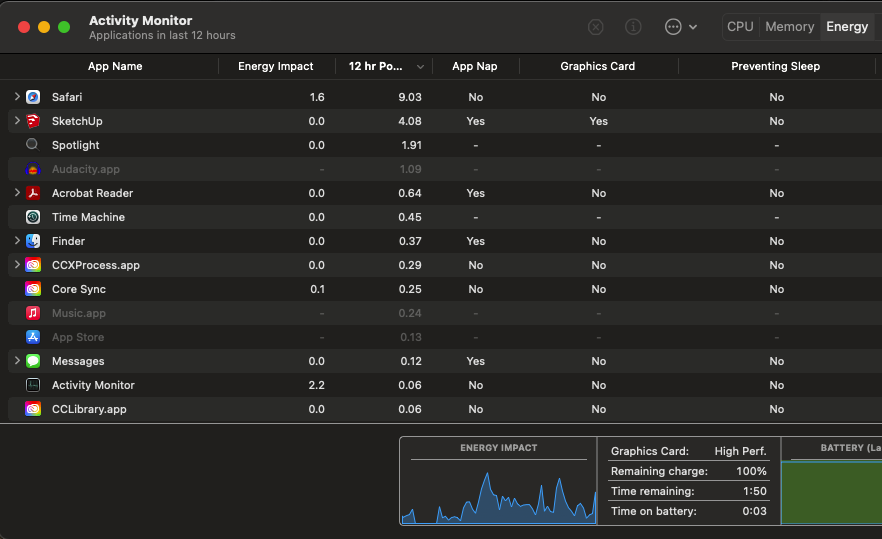Select the Acrobat Reader row name
This screenshot has width=882, height=539.
(92, 193)
